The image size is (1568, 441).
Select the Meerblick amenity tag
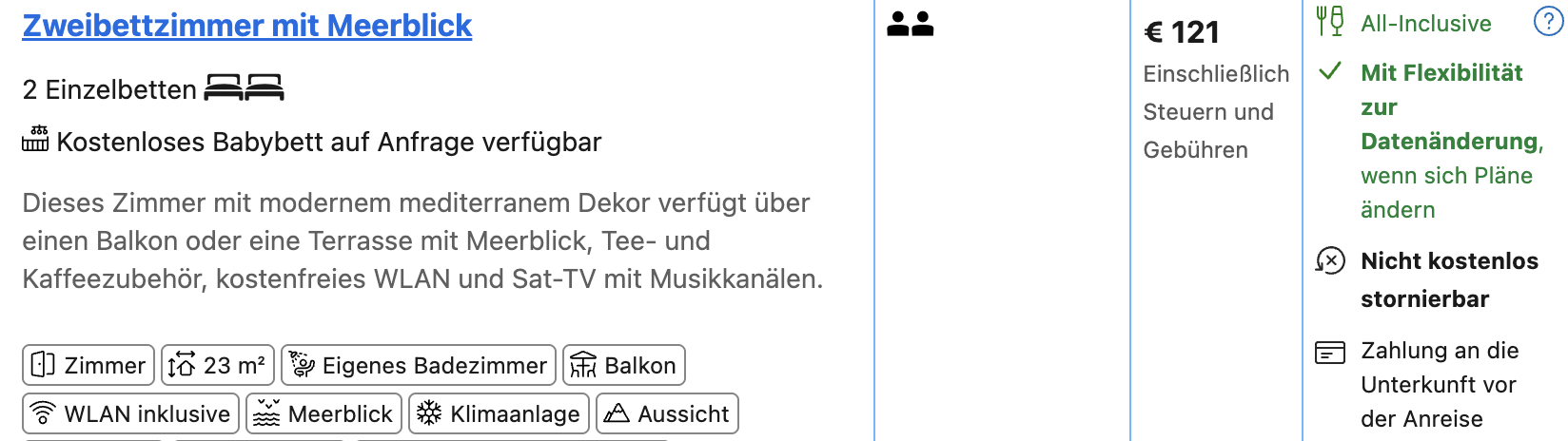click(323, 413)
